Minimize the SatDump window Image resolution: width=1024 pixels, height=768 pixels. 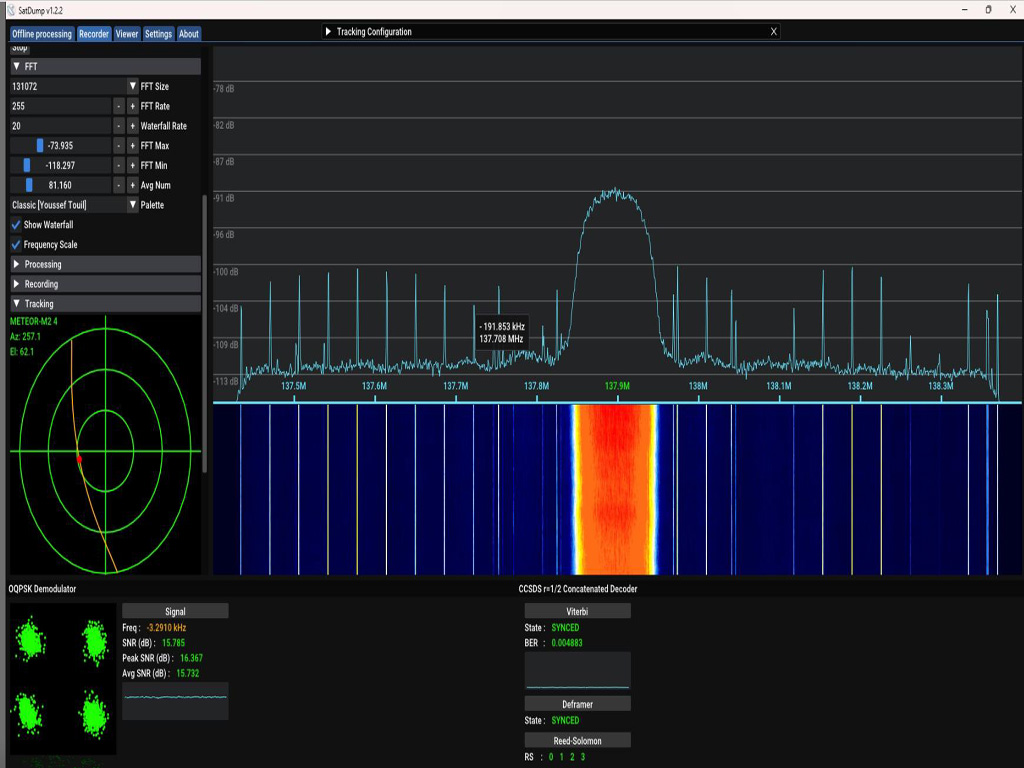coord(965,10)
